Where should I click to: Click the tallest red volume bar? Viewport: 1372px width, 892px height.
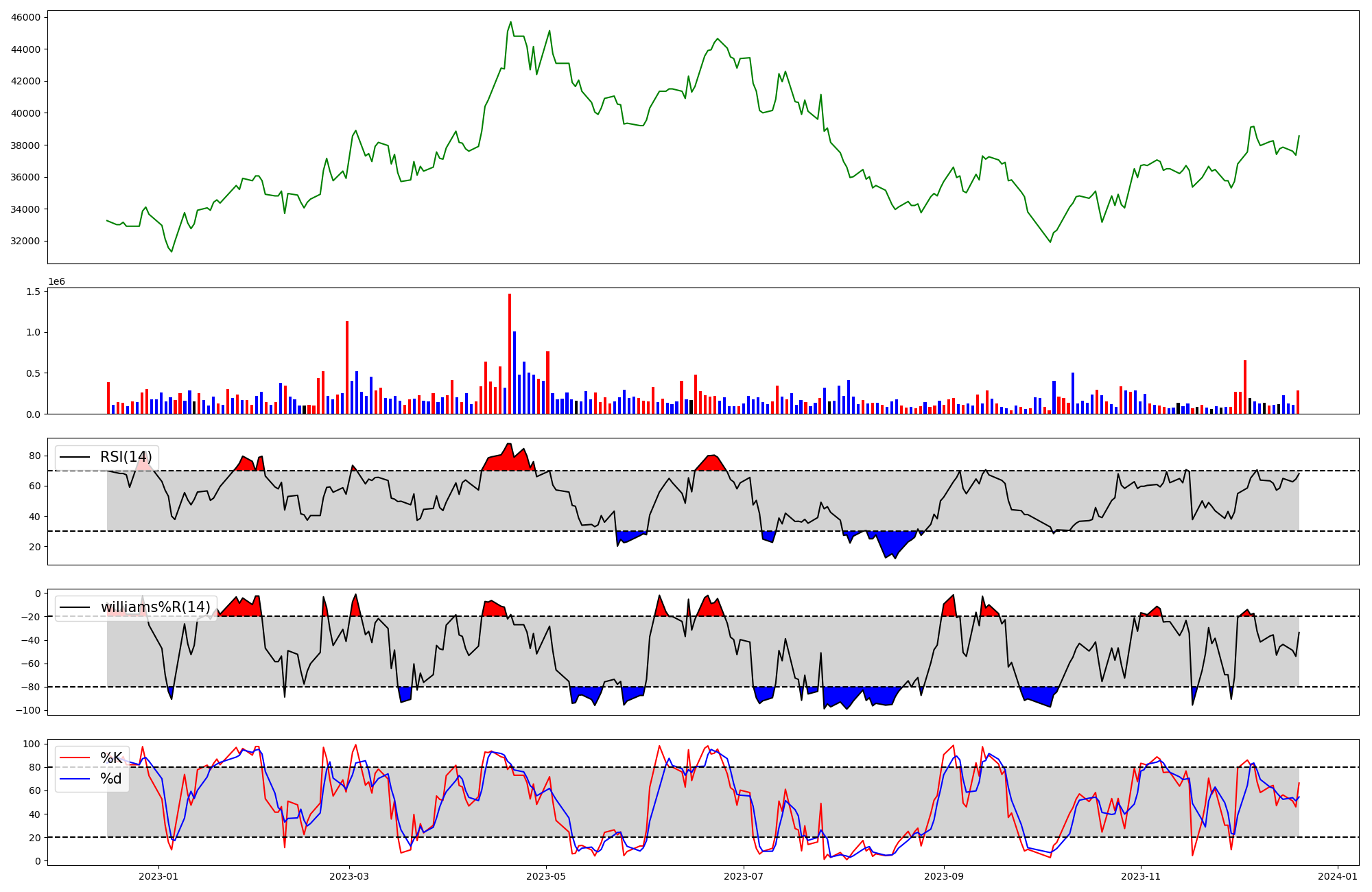(x=510, y=353)
